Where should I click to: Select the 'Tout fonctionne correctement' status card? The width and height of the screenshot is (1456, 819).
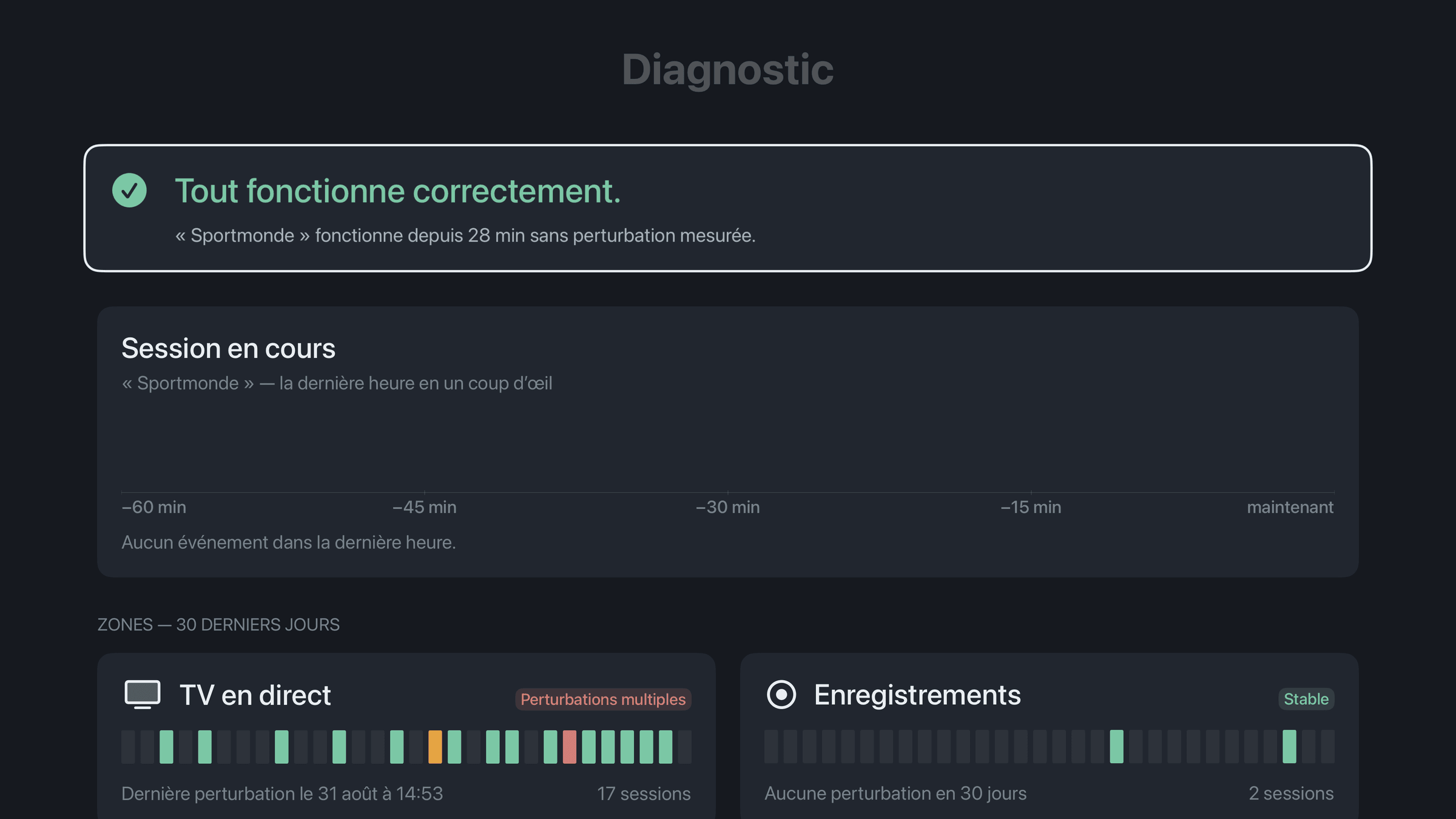[x=728, y=208]
